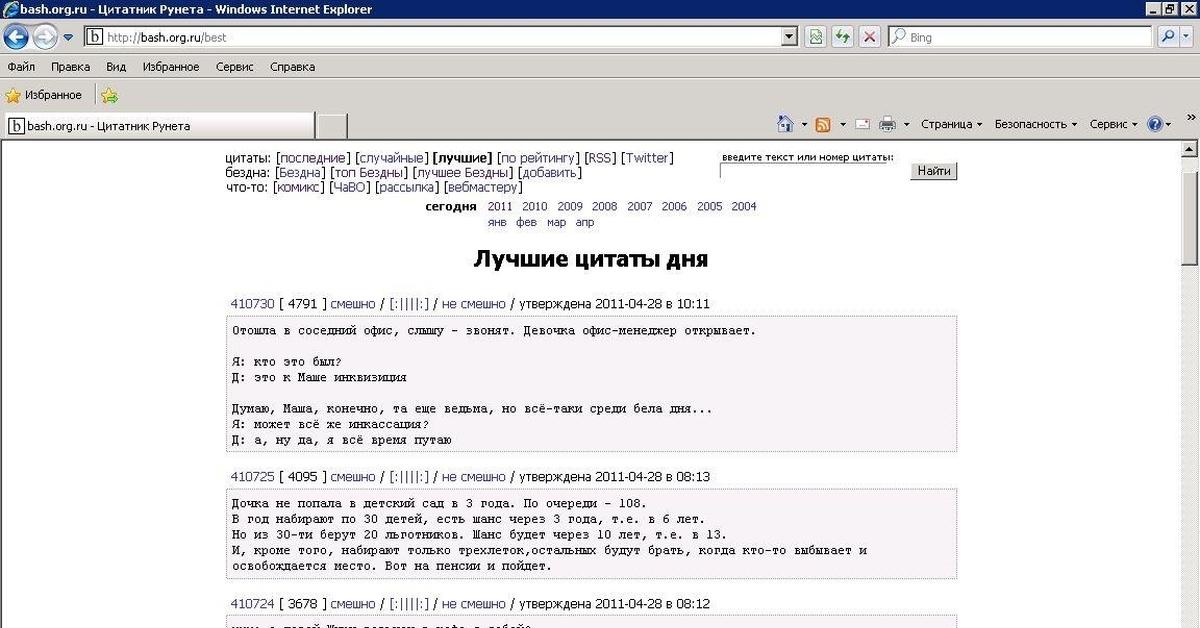Click the Home icon in command bar
This screenshot has height=628, width=1200.
(786, 124)
